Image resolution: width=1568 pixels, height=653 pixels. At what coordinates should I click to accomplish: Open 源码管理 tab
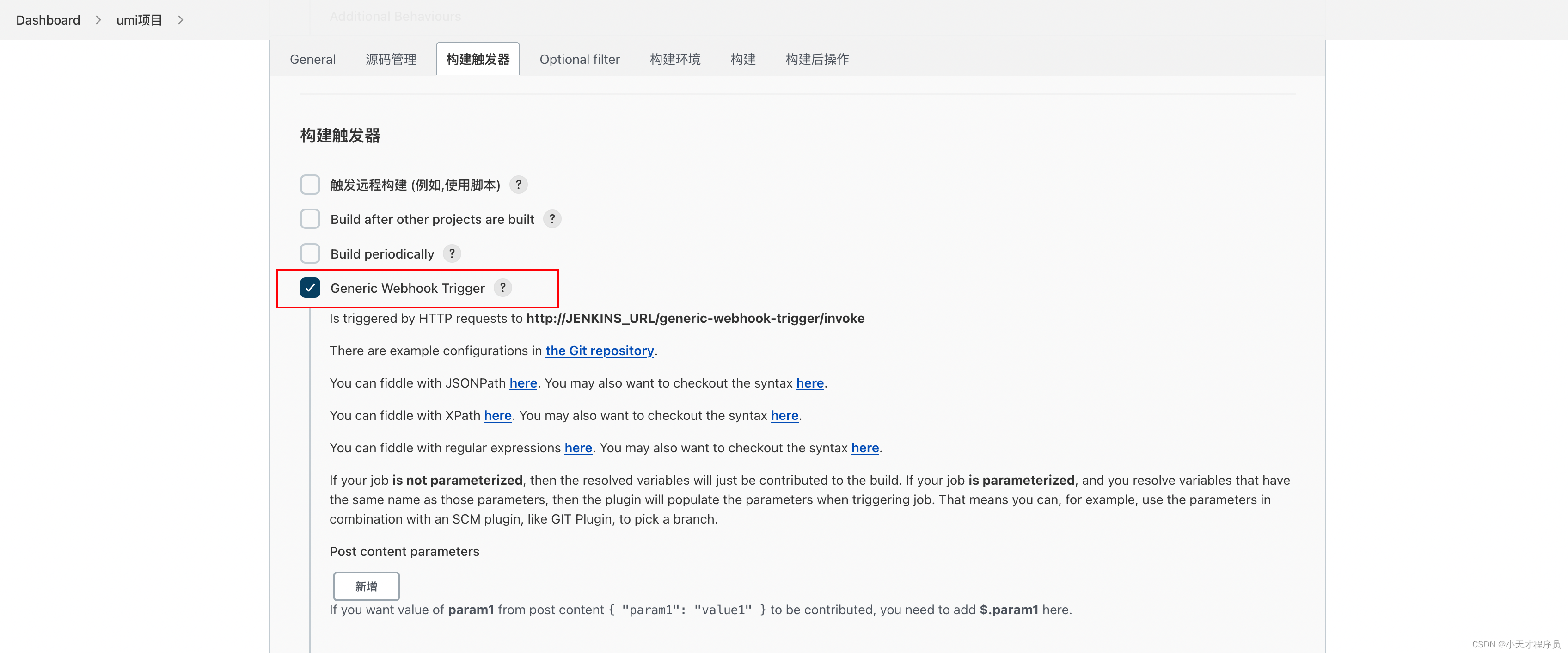coord(391,59)
